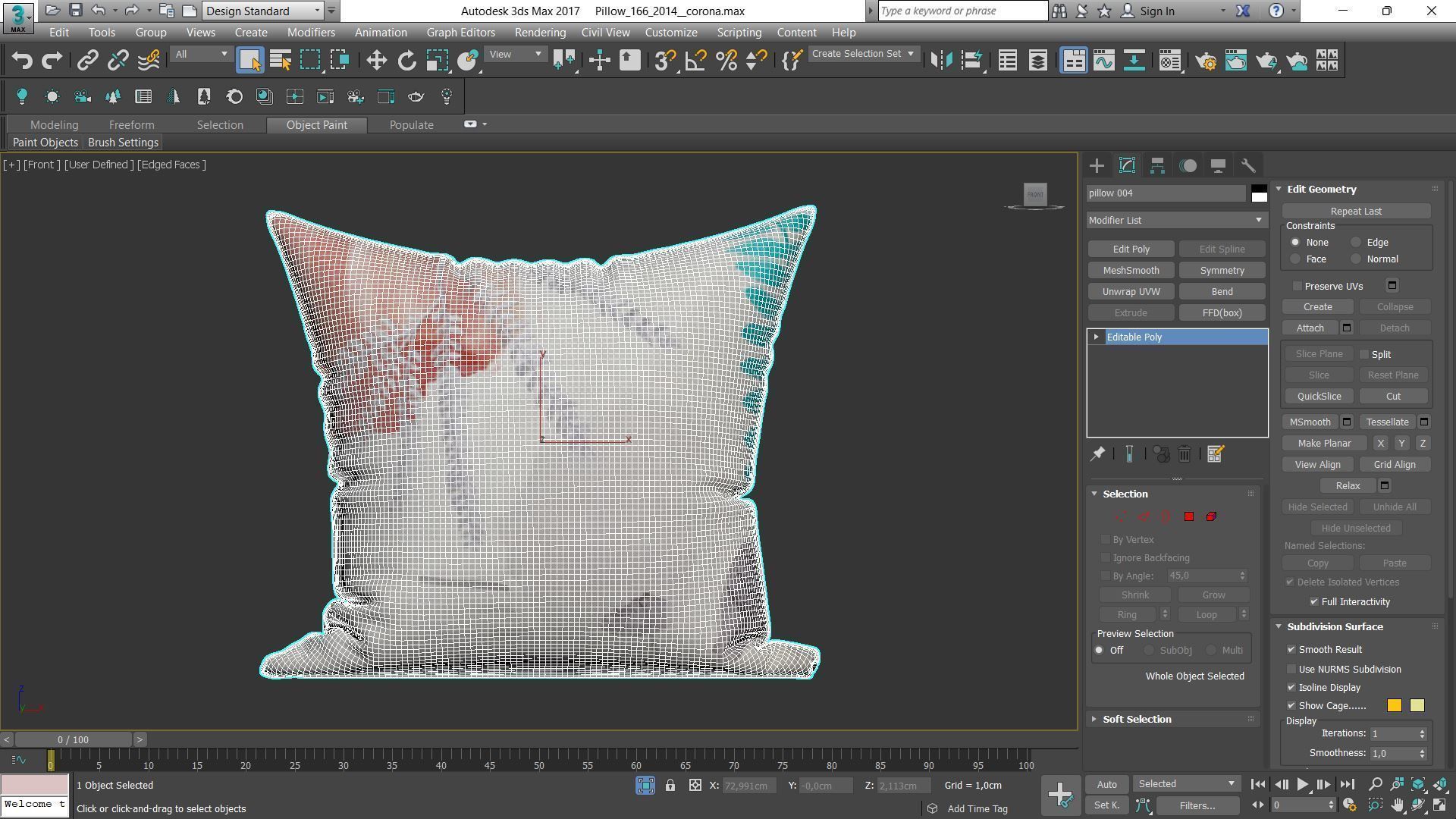Screen dimensions: 1456x819
Task: Switch to the Create command panel tab
Action: coord(1097,165)
